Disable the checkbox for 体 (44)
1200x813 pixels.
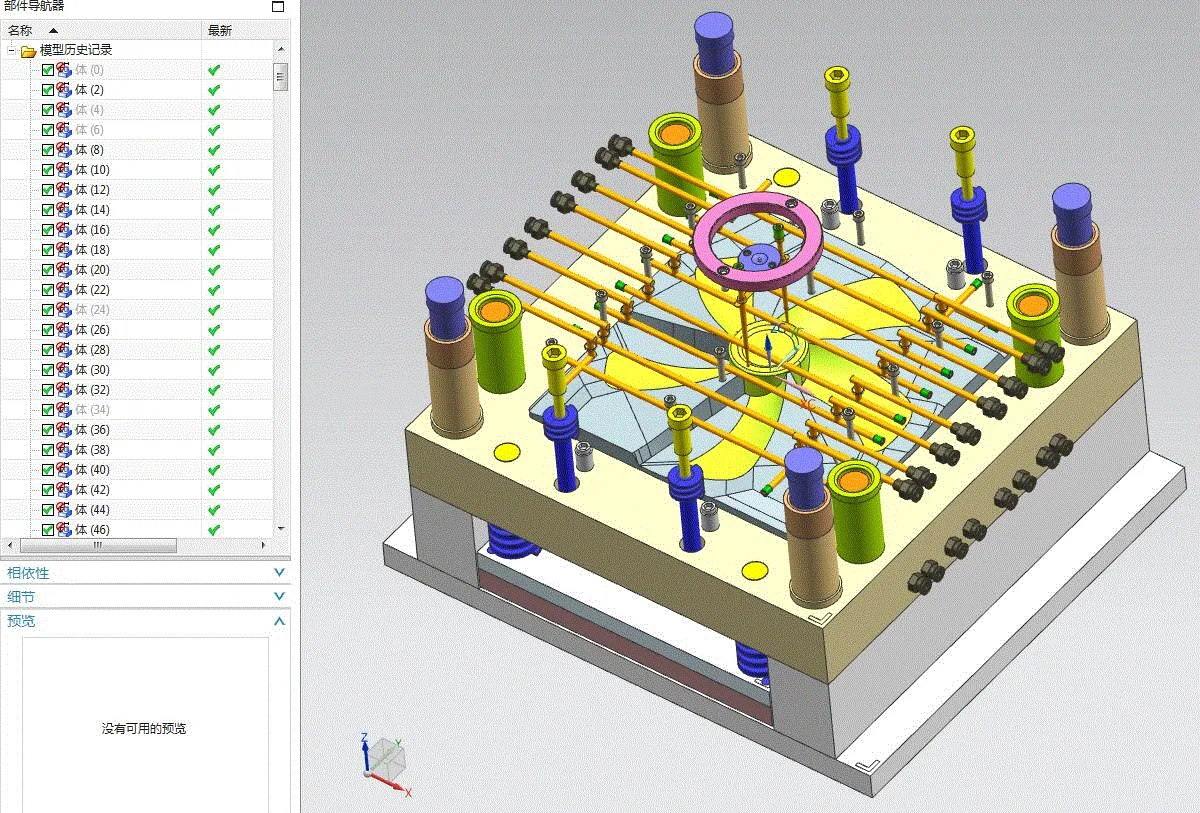(46, 510)
